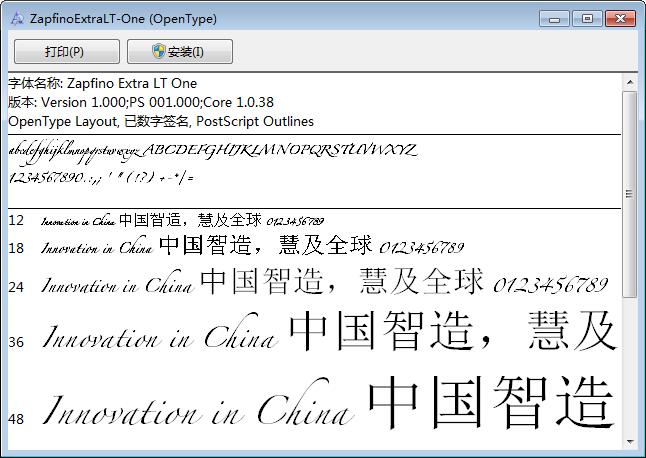
Task: Click the version line 'Version 1.000;PS 001.000;Core 1.0.38'
Action: (x=141, y=102)
